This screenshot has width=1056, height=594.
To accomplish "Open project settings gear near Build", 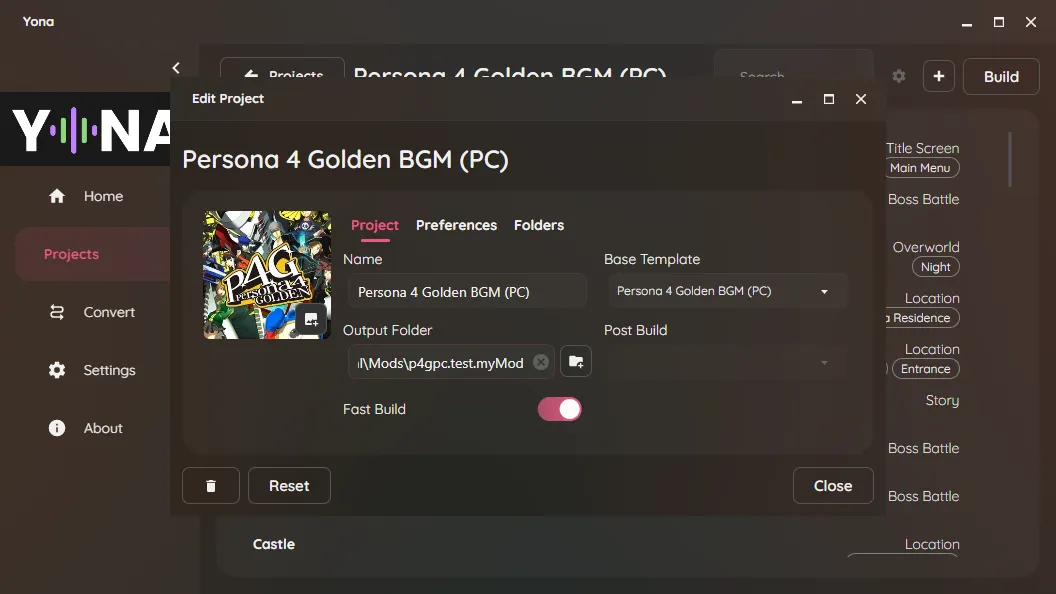I will pos(899,76).
